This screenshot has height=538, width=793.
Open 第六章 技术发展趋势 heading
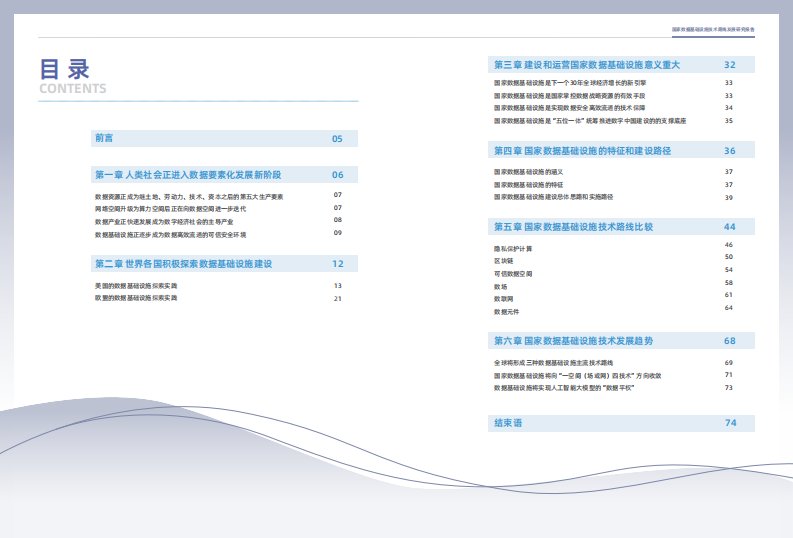coord(573,341)
